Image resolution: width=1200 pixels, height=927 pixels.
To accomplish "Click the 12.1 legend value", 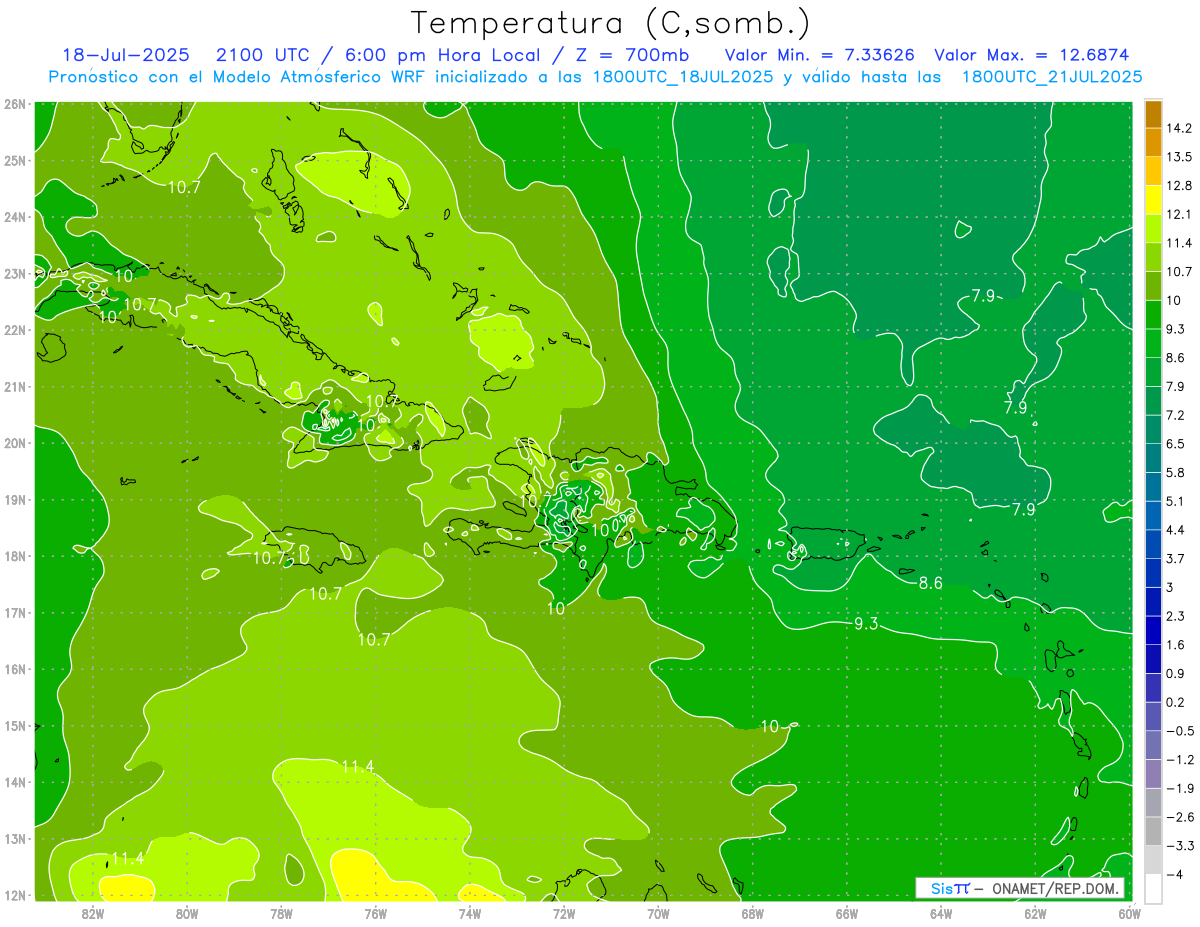I will (x=1179, y=214).
